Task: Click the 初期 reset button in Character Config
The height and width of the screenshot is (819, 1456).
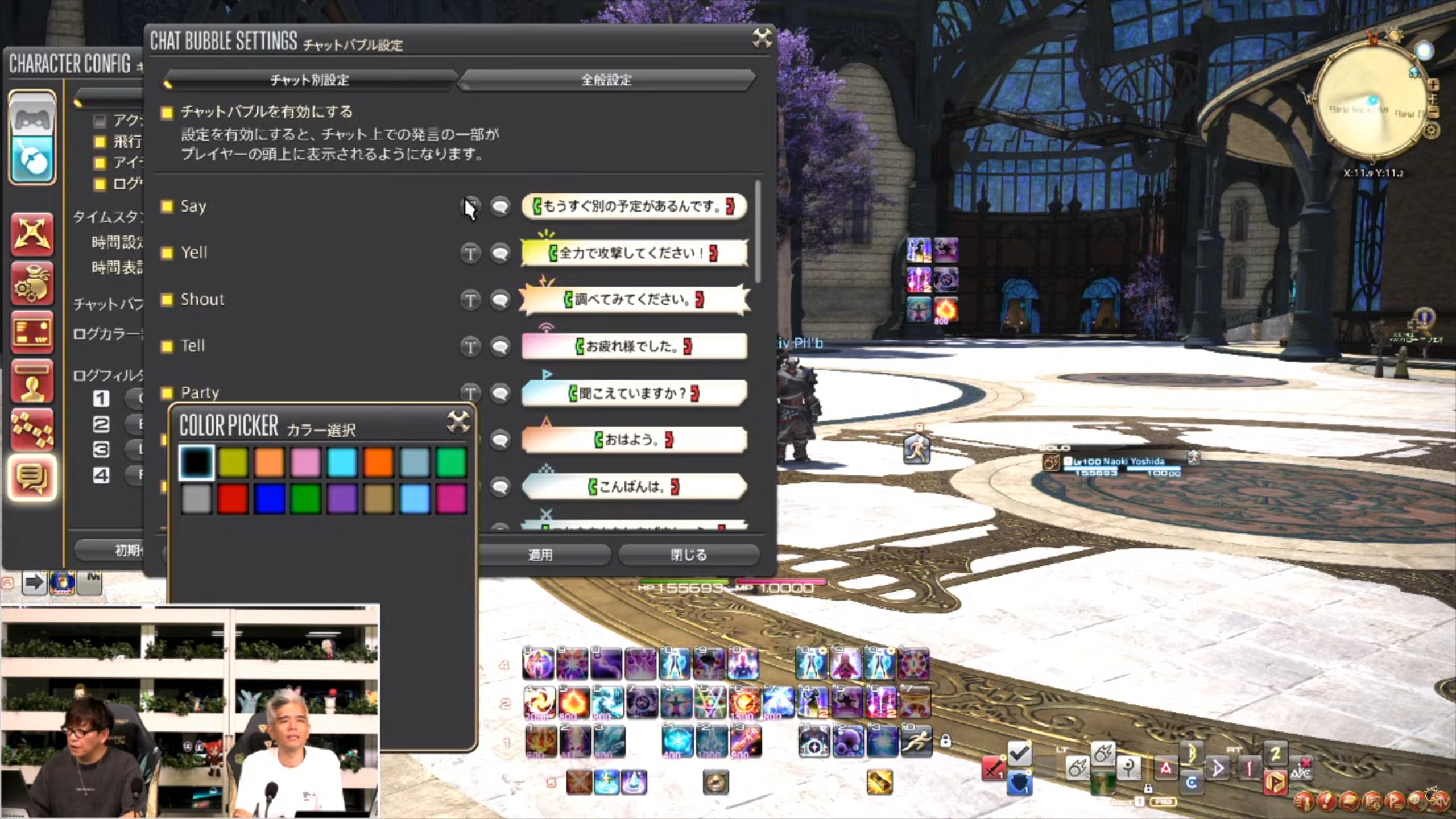Action: [109, 550]
